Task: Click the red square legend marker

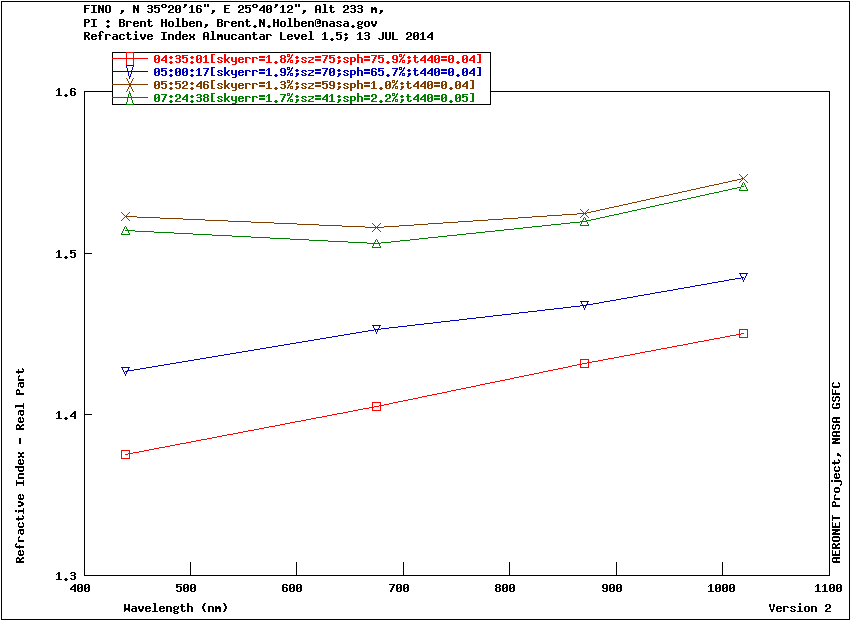Action: (x=130, y=59)
